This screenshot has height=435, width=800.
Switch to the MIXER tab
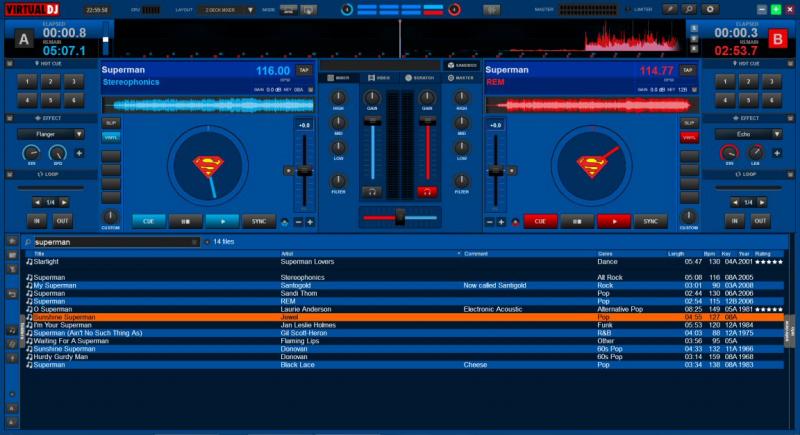338,78
